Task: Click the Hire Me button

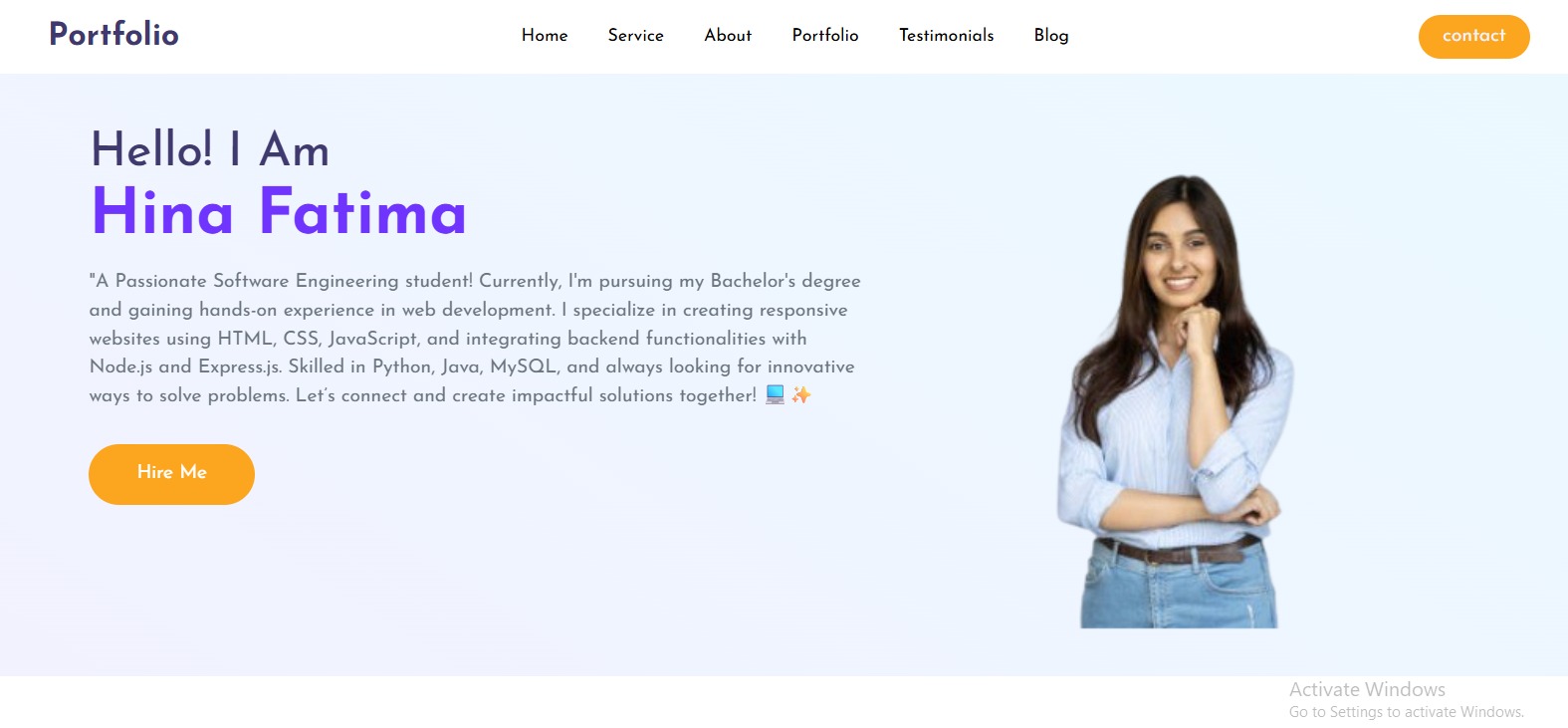Action: click(x=171, y=474)
